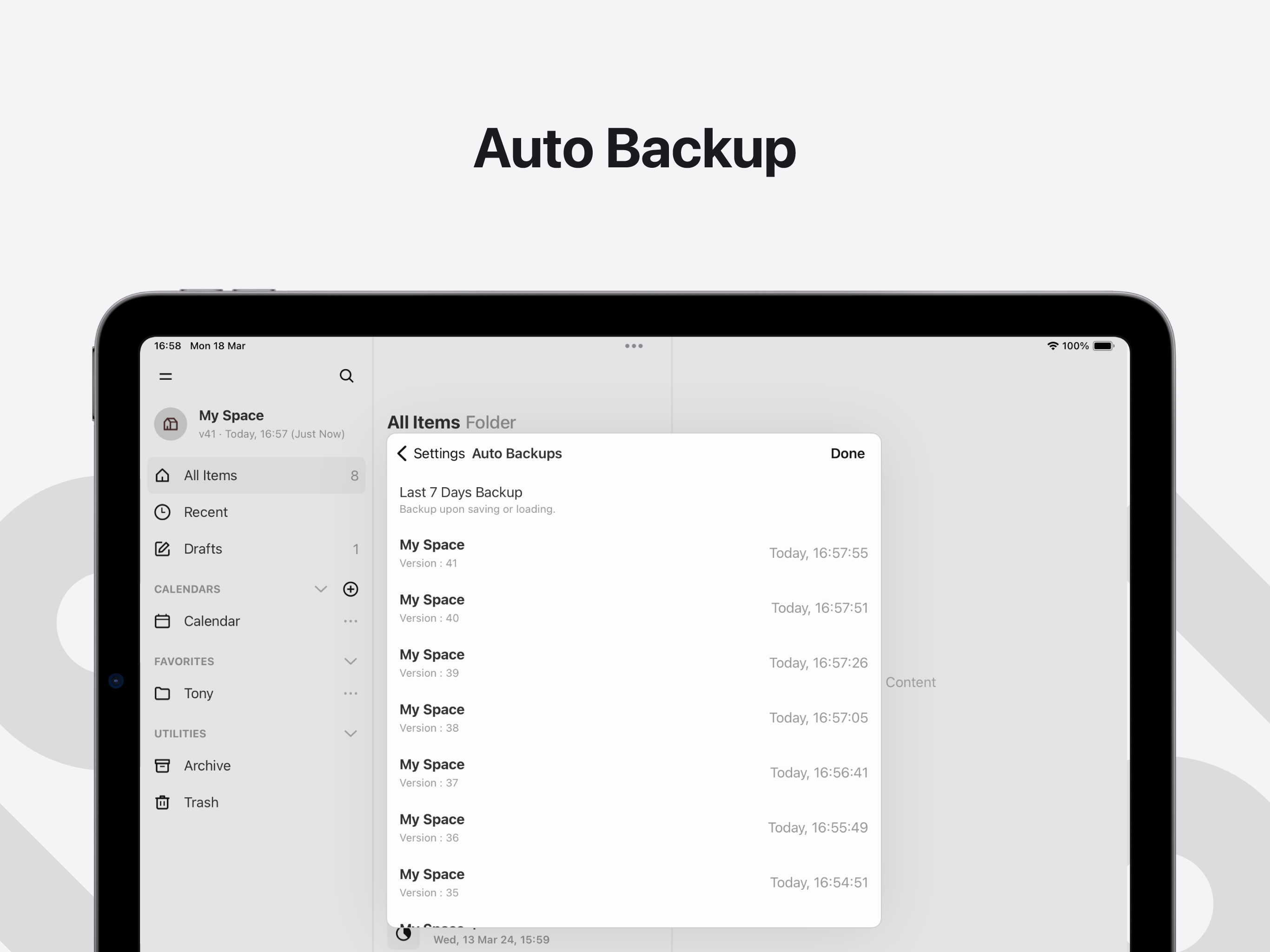This screenshot has width=1270, height=952.
Task: Open Calendar row more options dots
Action: (x=350, y=621)
